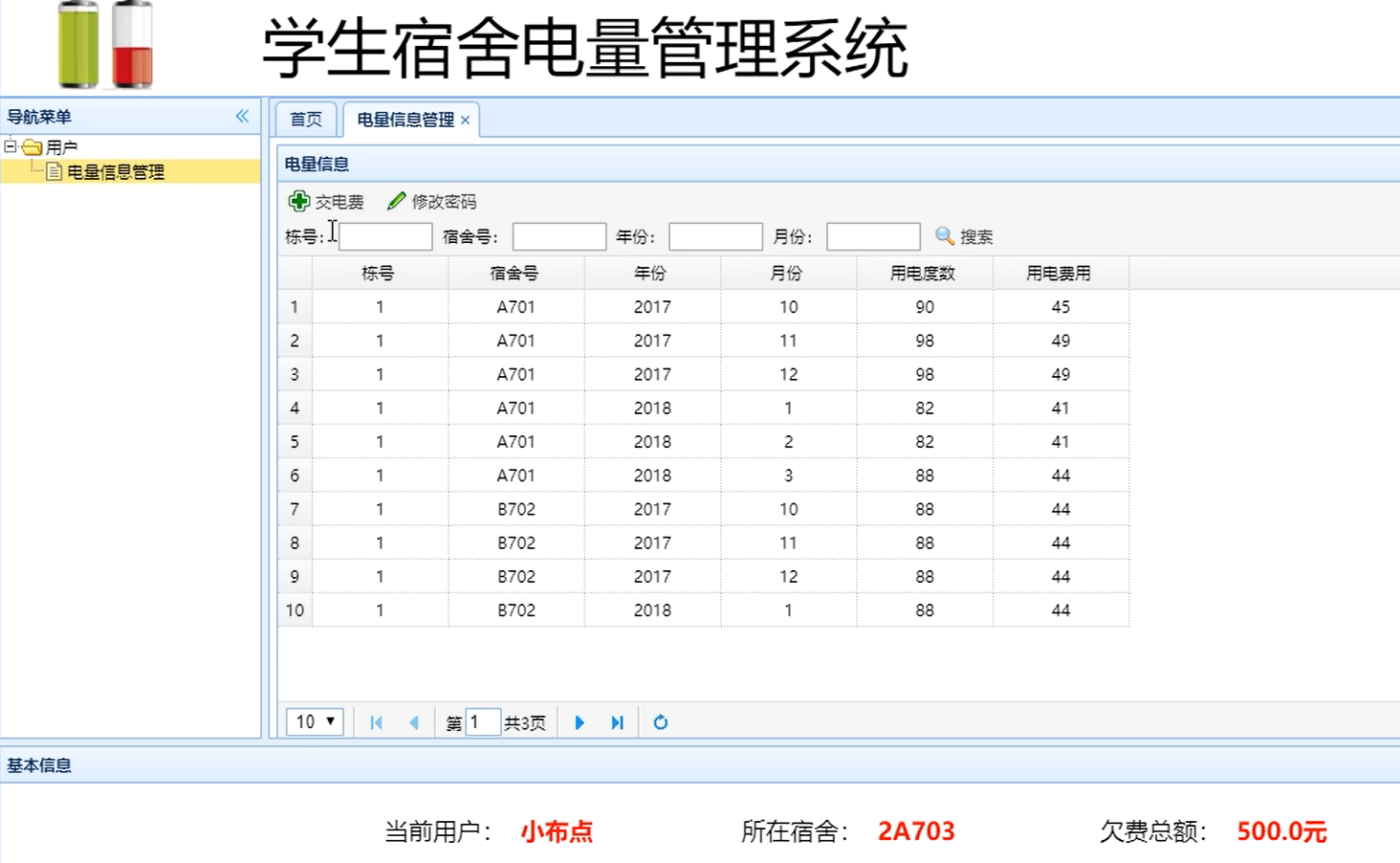1400x863 pixels.
Task: Sort by the 月份 column header
Action: tap(788, 273)
